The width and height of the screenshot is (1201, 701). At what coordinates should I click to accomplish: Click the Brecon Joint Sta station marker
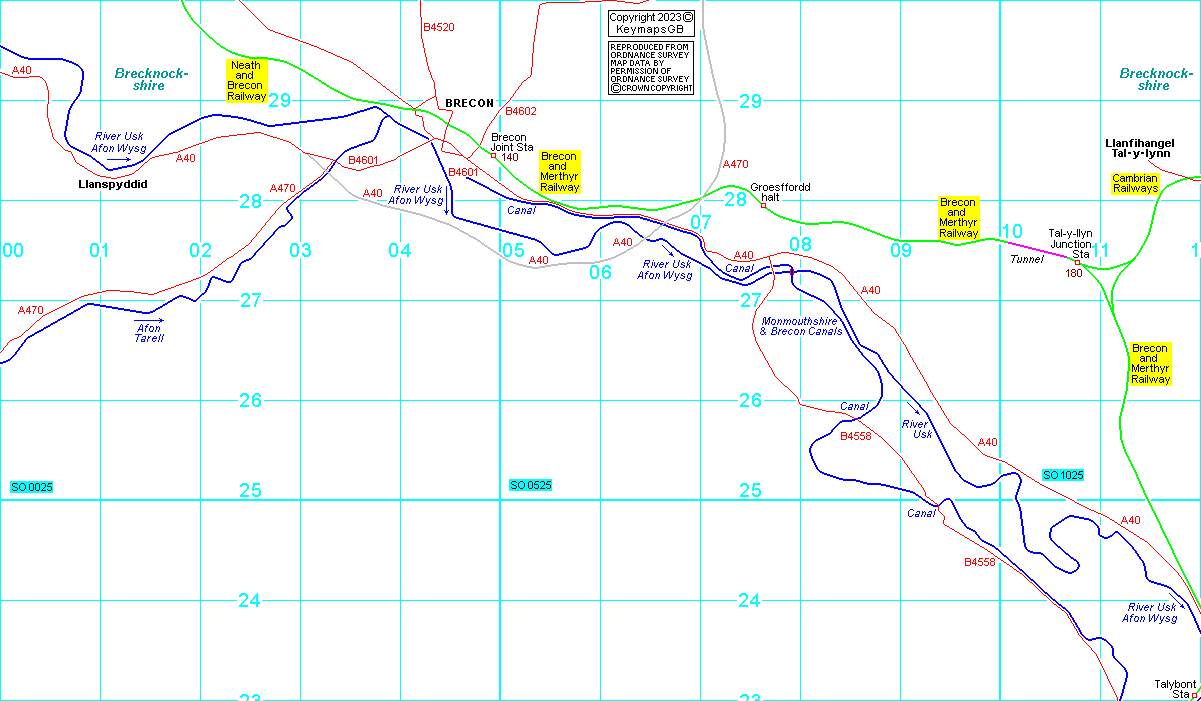pos(493,156)
